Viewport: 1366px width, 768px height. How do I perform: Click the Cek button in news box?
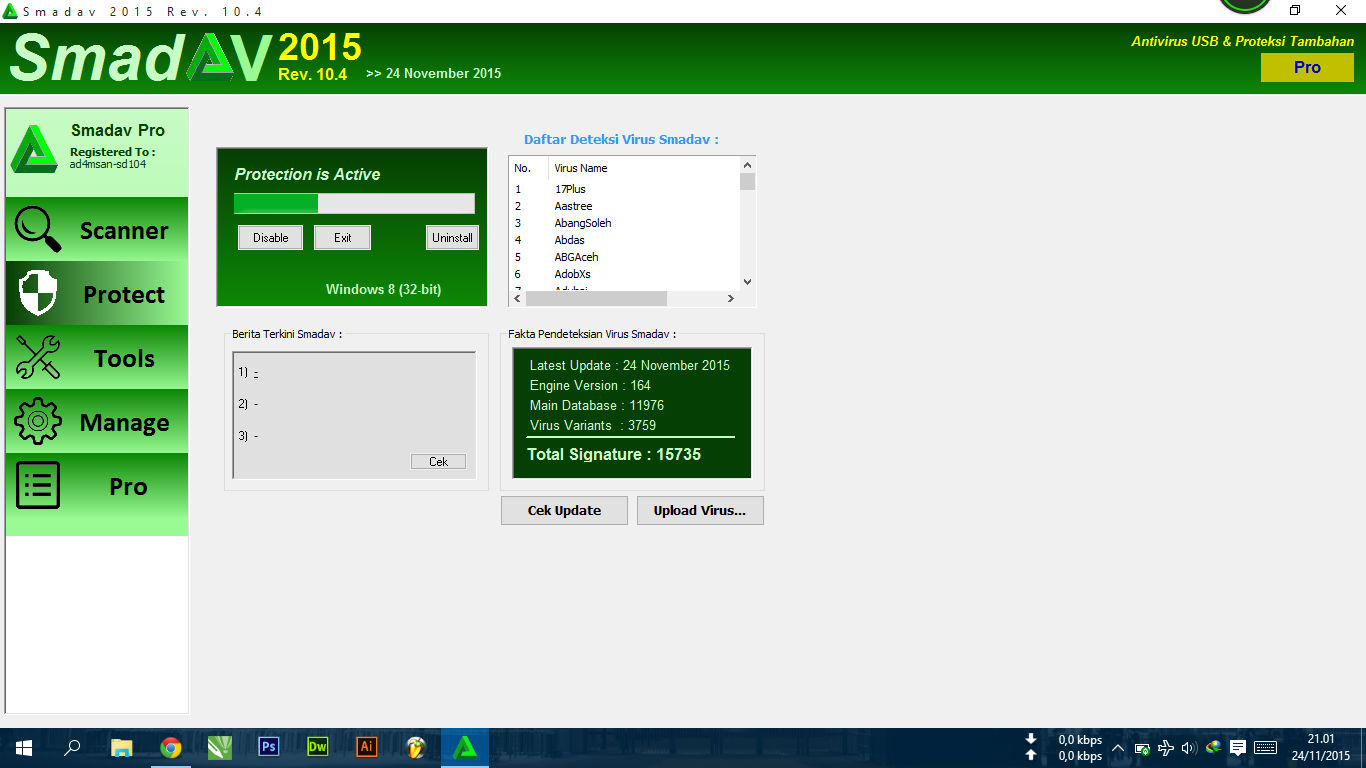[438, 462]
